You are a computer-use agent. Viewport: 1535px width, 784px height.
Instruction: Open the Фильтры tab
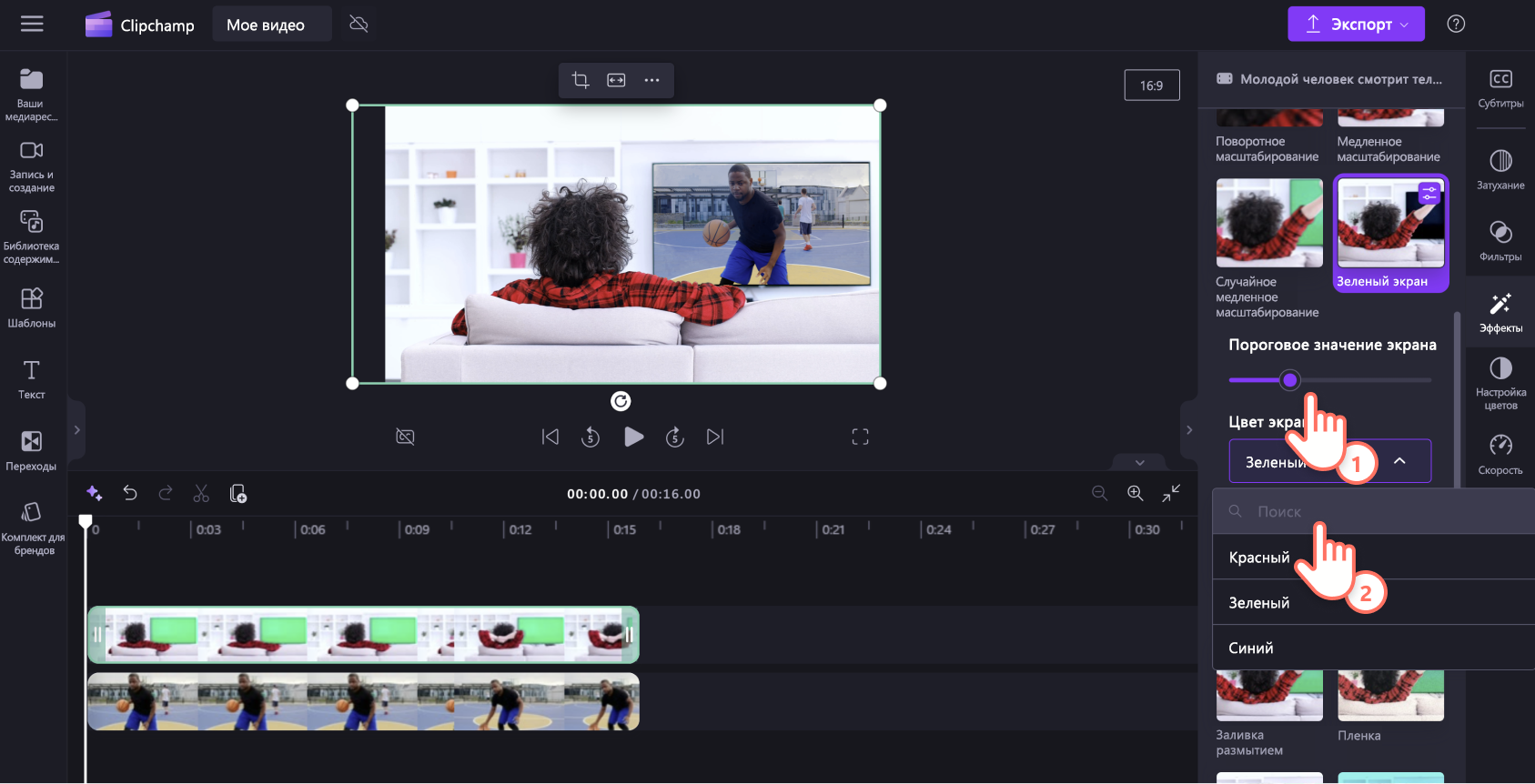tap(1500, 241)
